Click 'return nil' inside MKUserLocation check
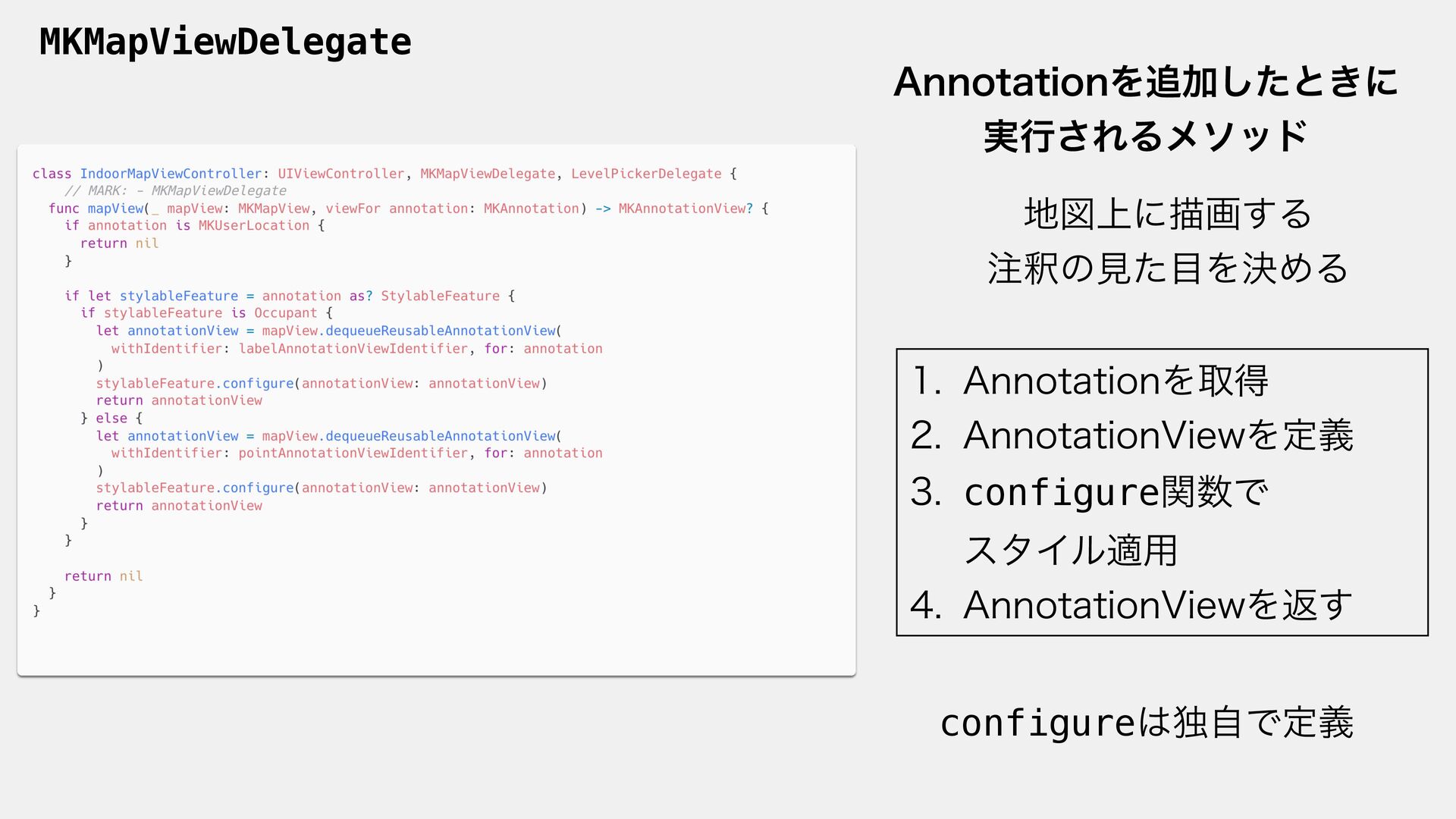Viewport: 1456px width, 819px height. point(119,243)
